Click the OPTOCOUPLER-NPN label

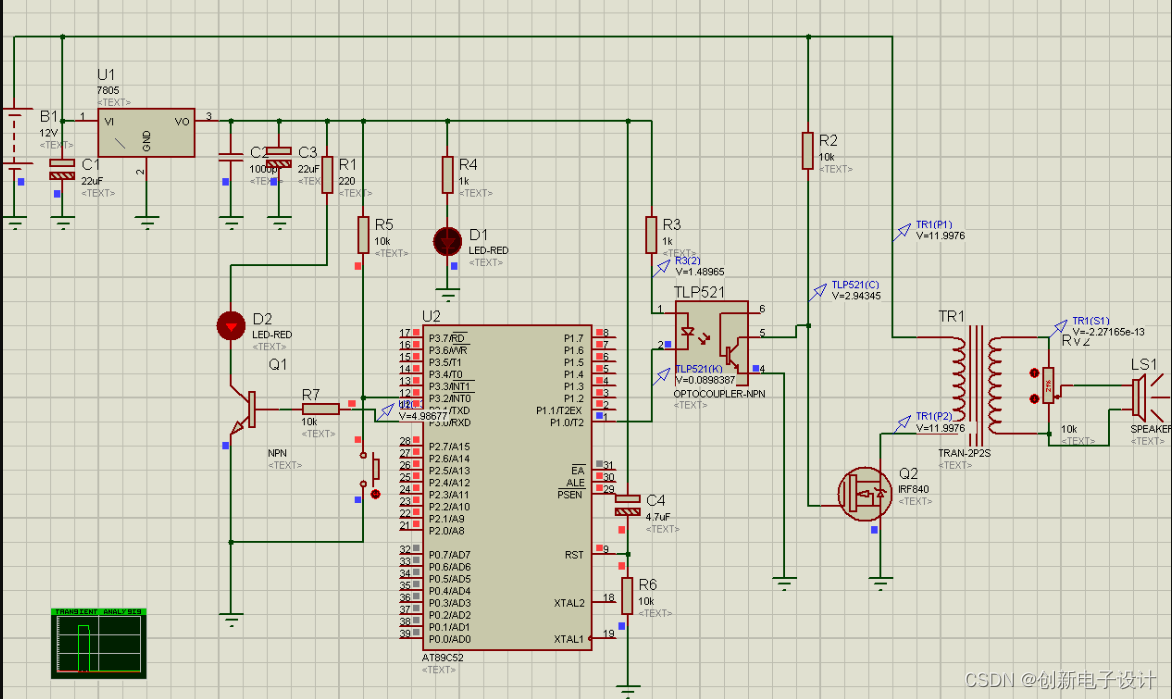coord(719,394)
